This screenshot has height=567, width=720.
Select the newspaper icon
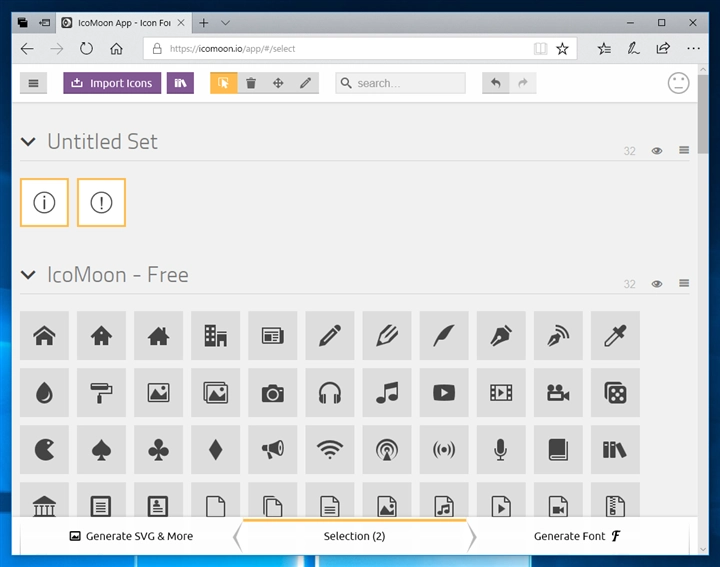pyautogui.click(x=273, y=336)
